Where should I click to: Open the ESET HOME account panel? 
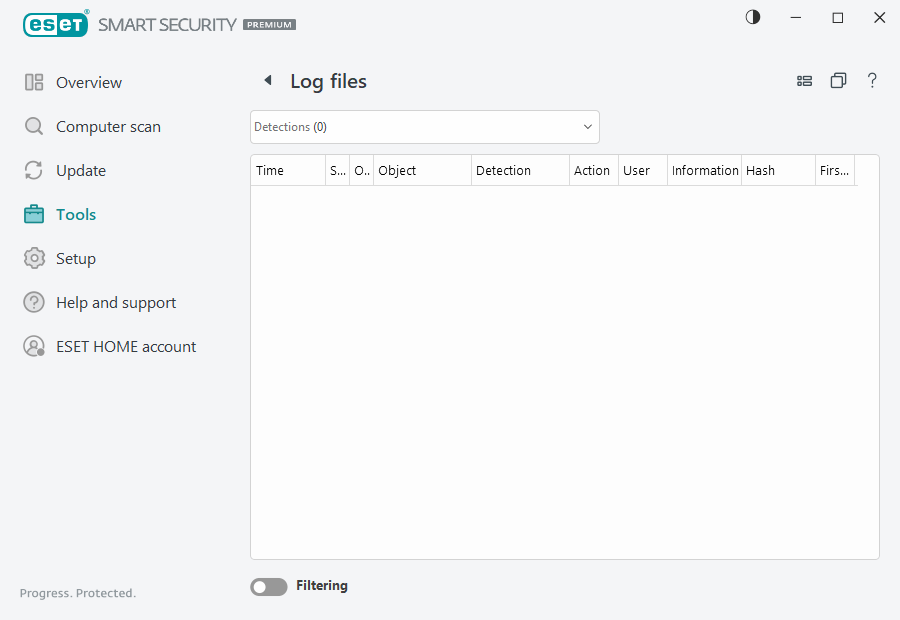(125, 346)
